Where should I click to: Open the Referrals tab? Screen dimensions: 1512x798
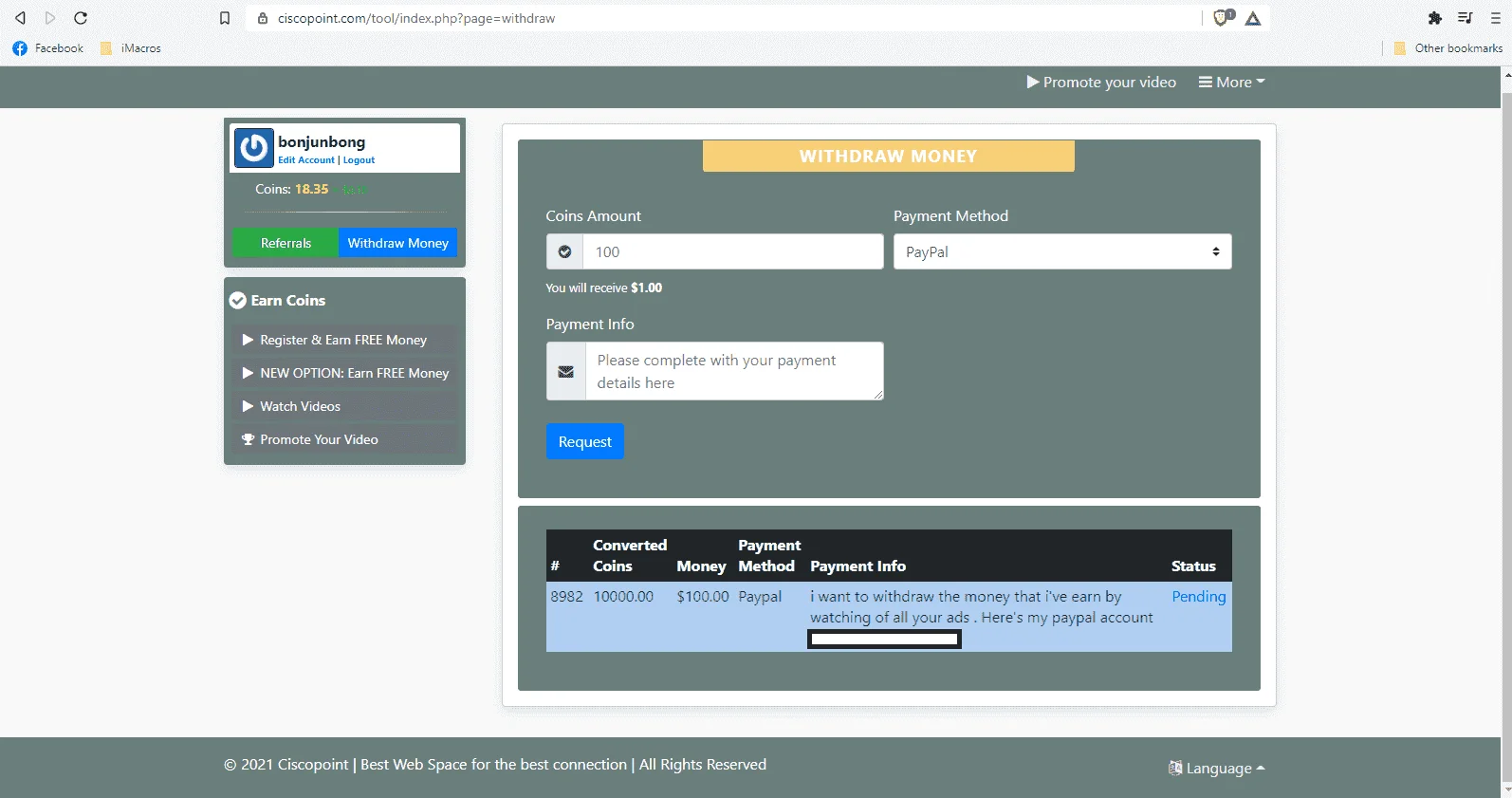coord(286,243)
